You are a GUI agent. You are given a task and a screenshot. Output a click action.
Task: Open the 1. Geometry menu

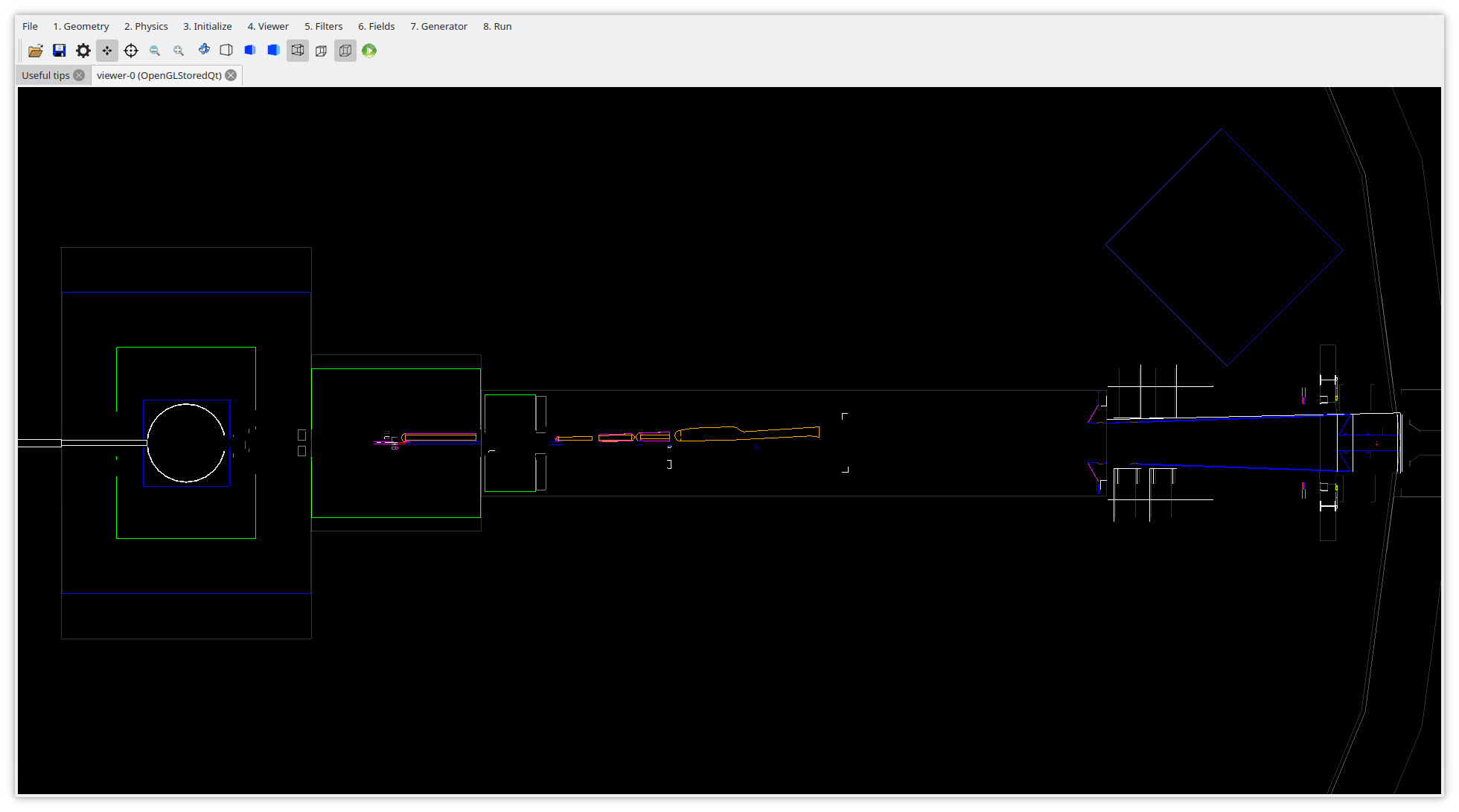(x=80, y=26)
